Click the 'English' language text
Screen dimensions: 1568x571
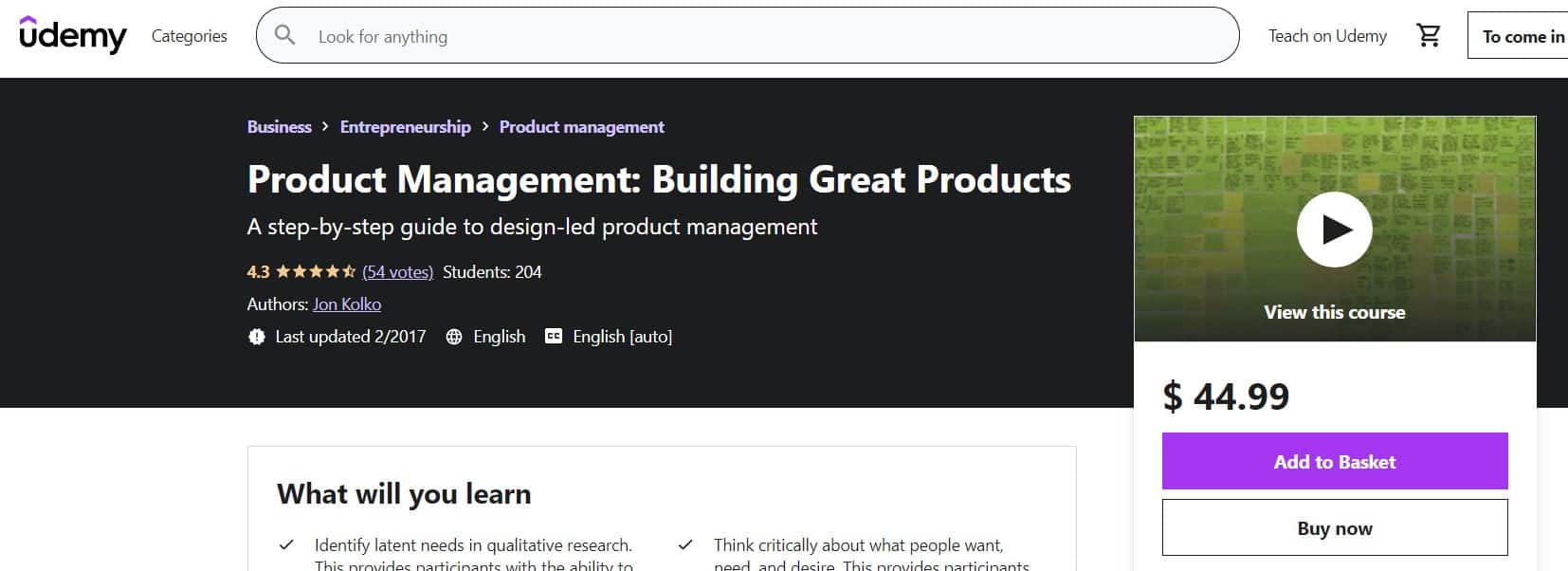point(500,337)
